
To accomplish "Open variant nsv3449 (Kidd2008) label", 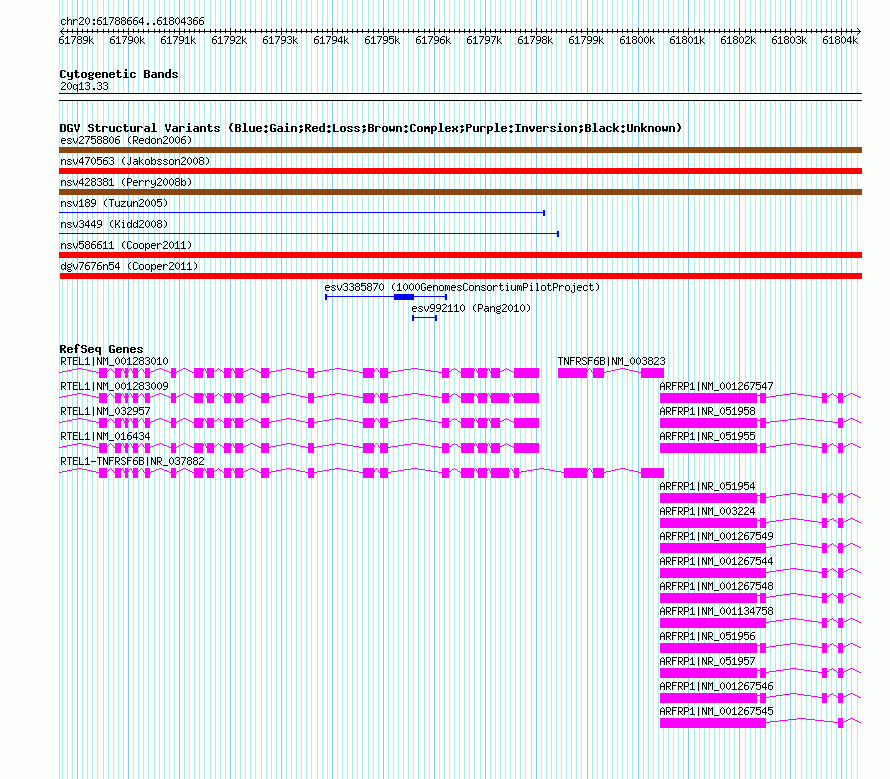I will click(114, 224).
